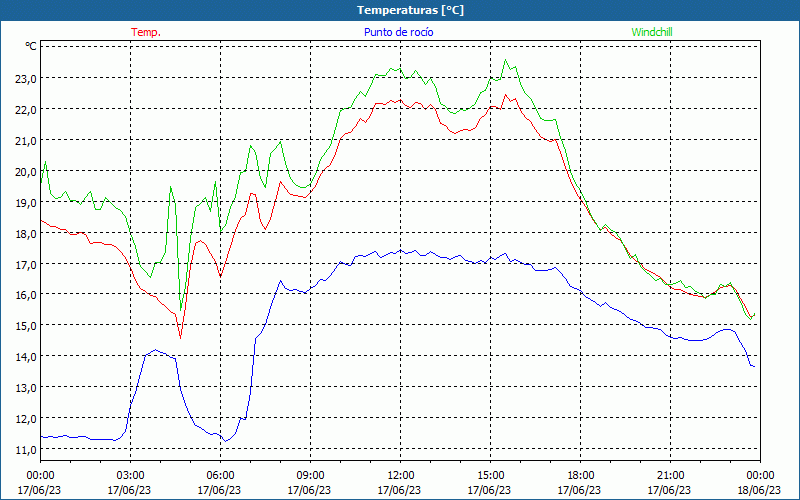Click the "17,0" y-axis value

27,264
